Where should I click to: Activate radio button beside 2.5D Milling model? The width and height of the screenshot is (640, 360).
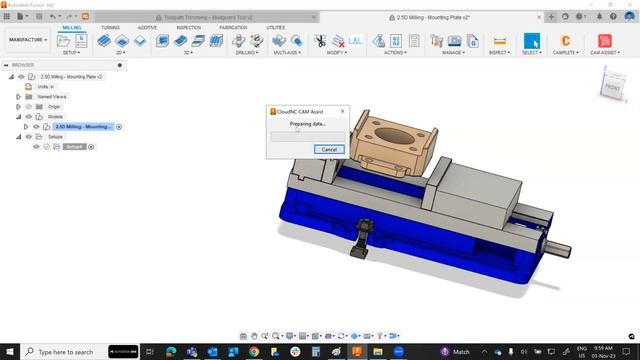click(x=119, y=127)
